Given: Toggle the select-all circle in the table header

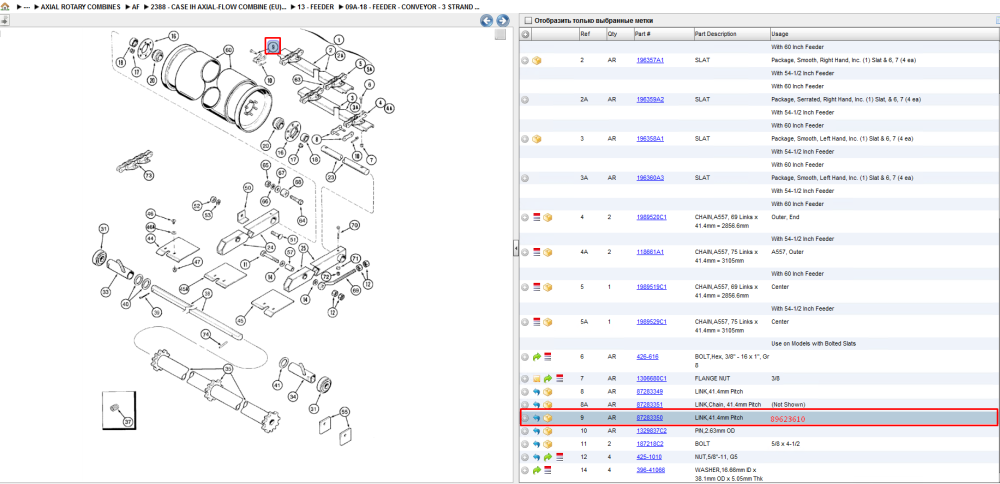Looking at the screenshot, I should (525, 34).
